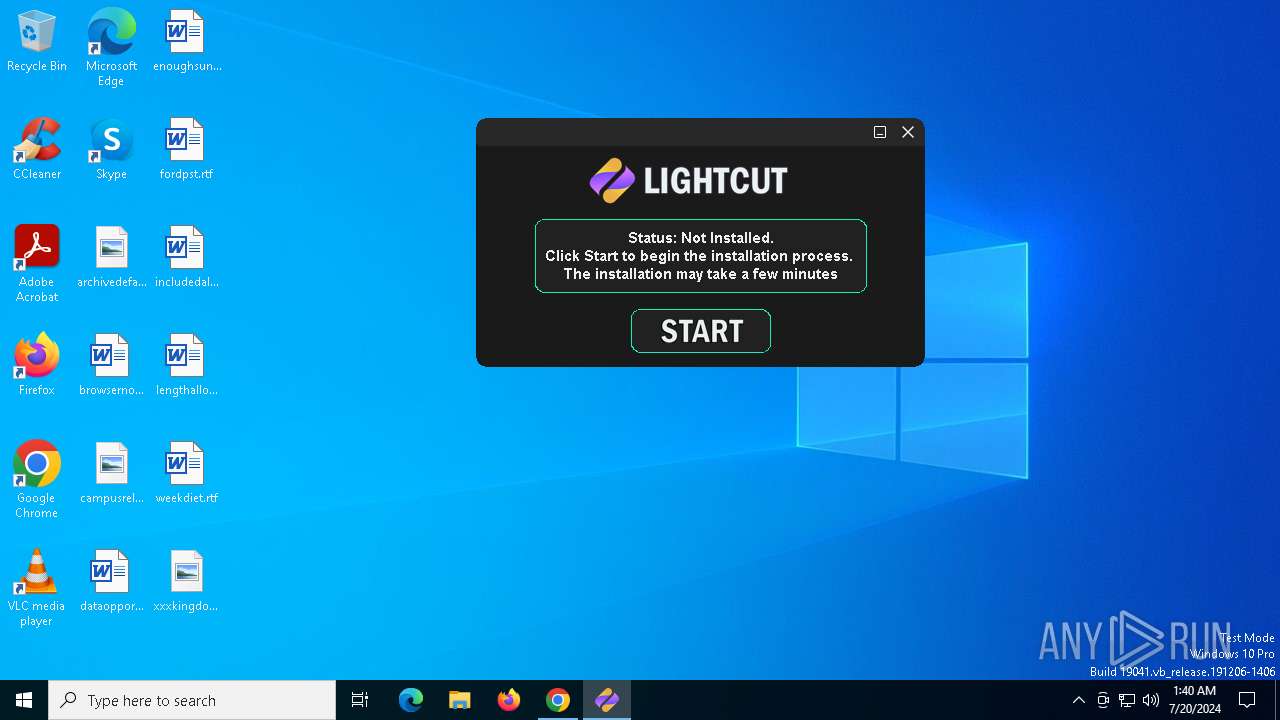Select the includedal Word document
Image resolution: width=1280 pixels, height=720 pixels.
click(x=186, y=258)
